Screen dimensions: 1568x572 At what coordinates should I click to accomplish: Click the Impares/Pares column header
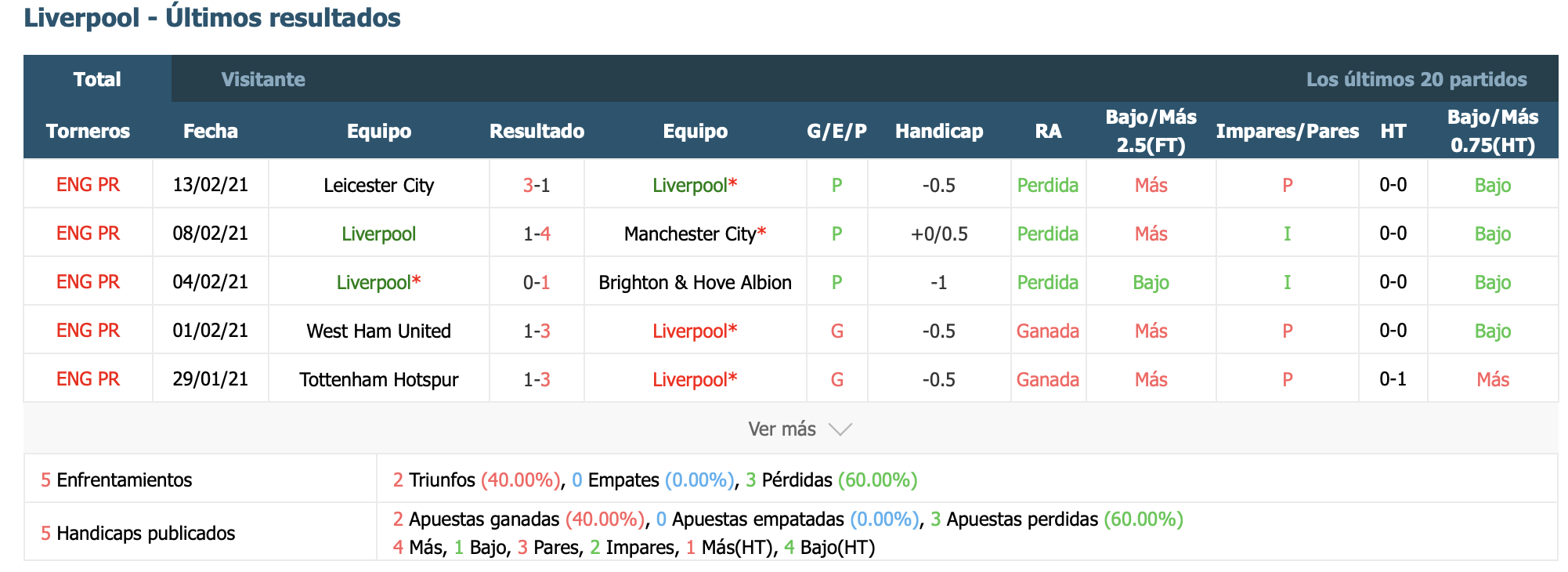1287,131
